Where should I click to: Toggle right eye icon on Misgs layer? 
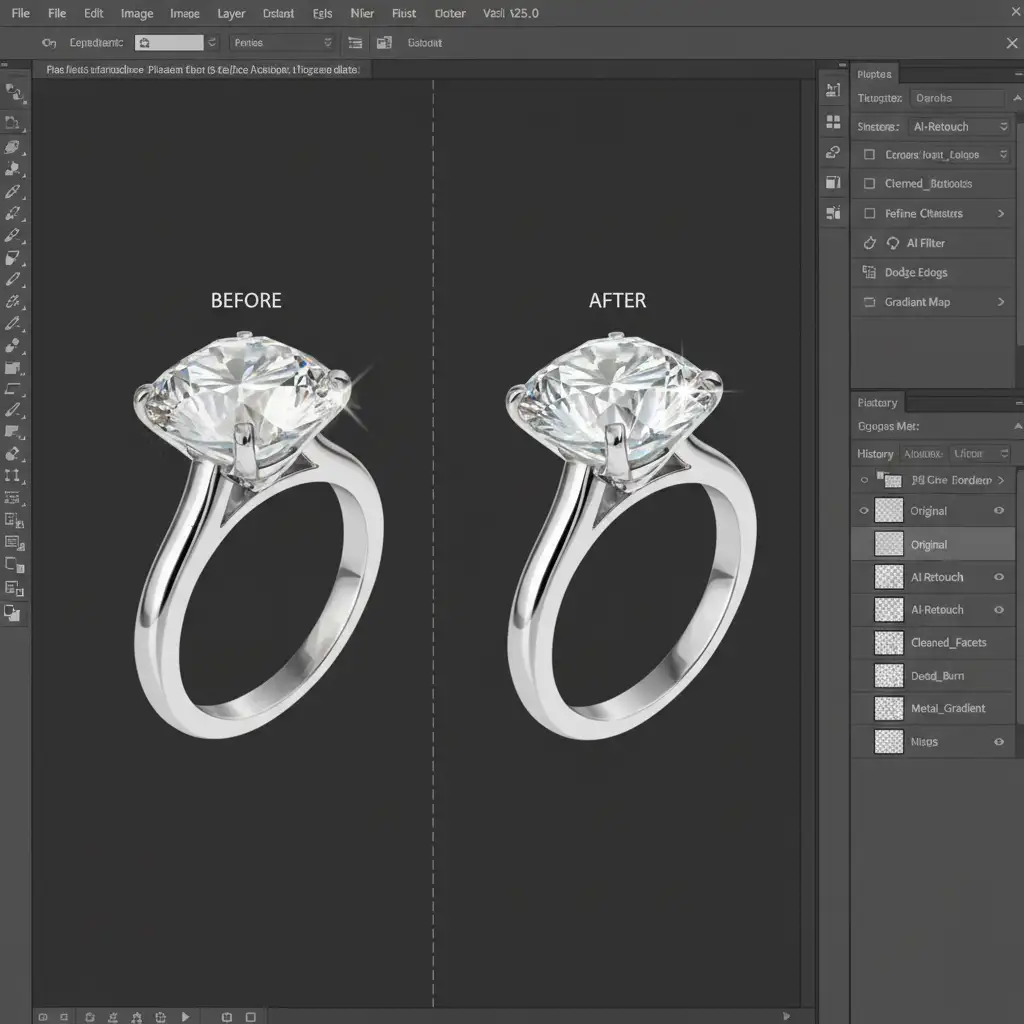[998, 742]
